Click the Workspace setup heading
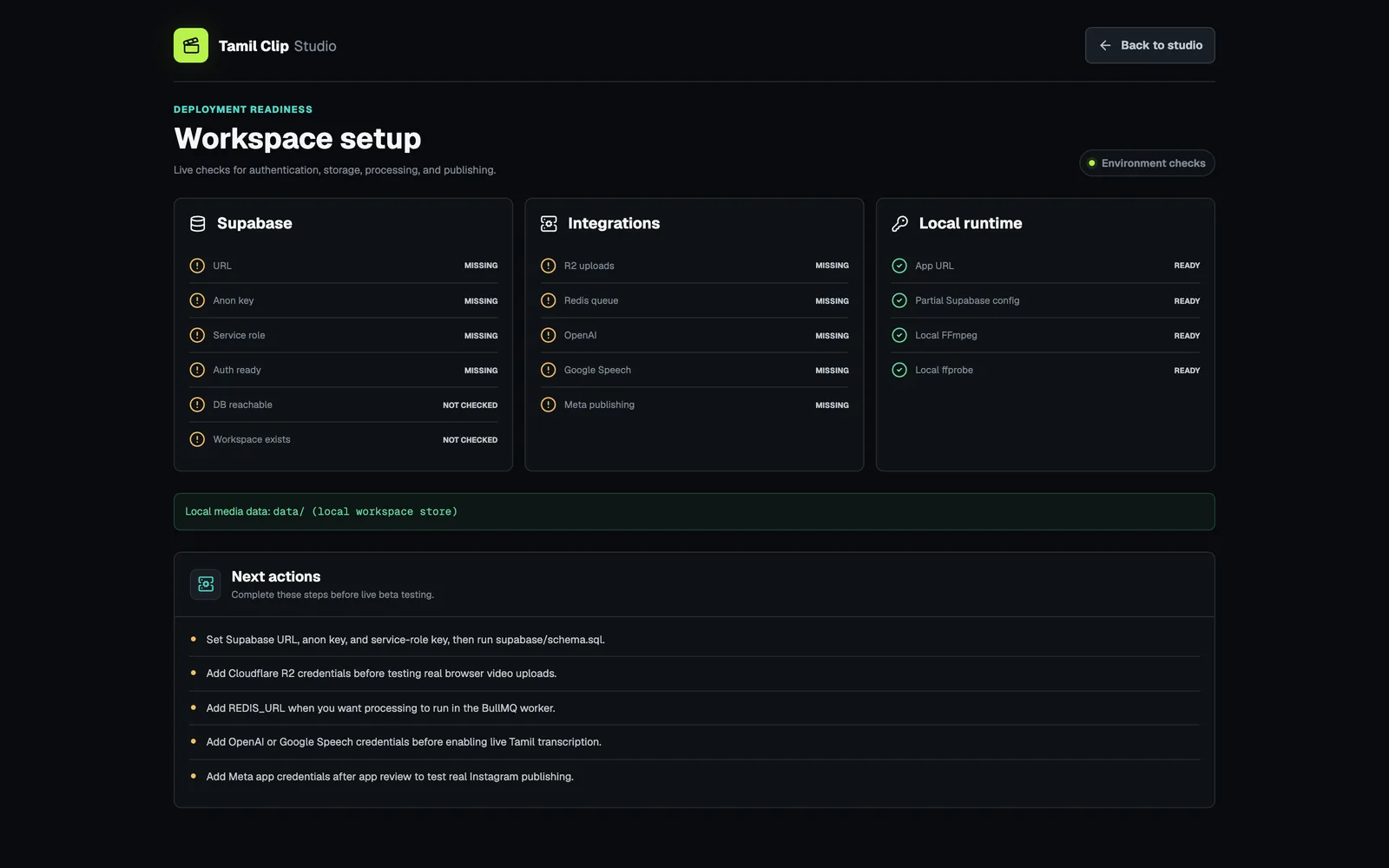The image size is (1389, 868). [298, 139]
